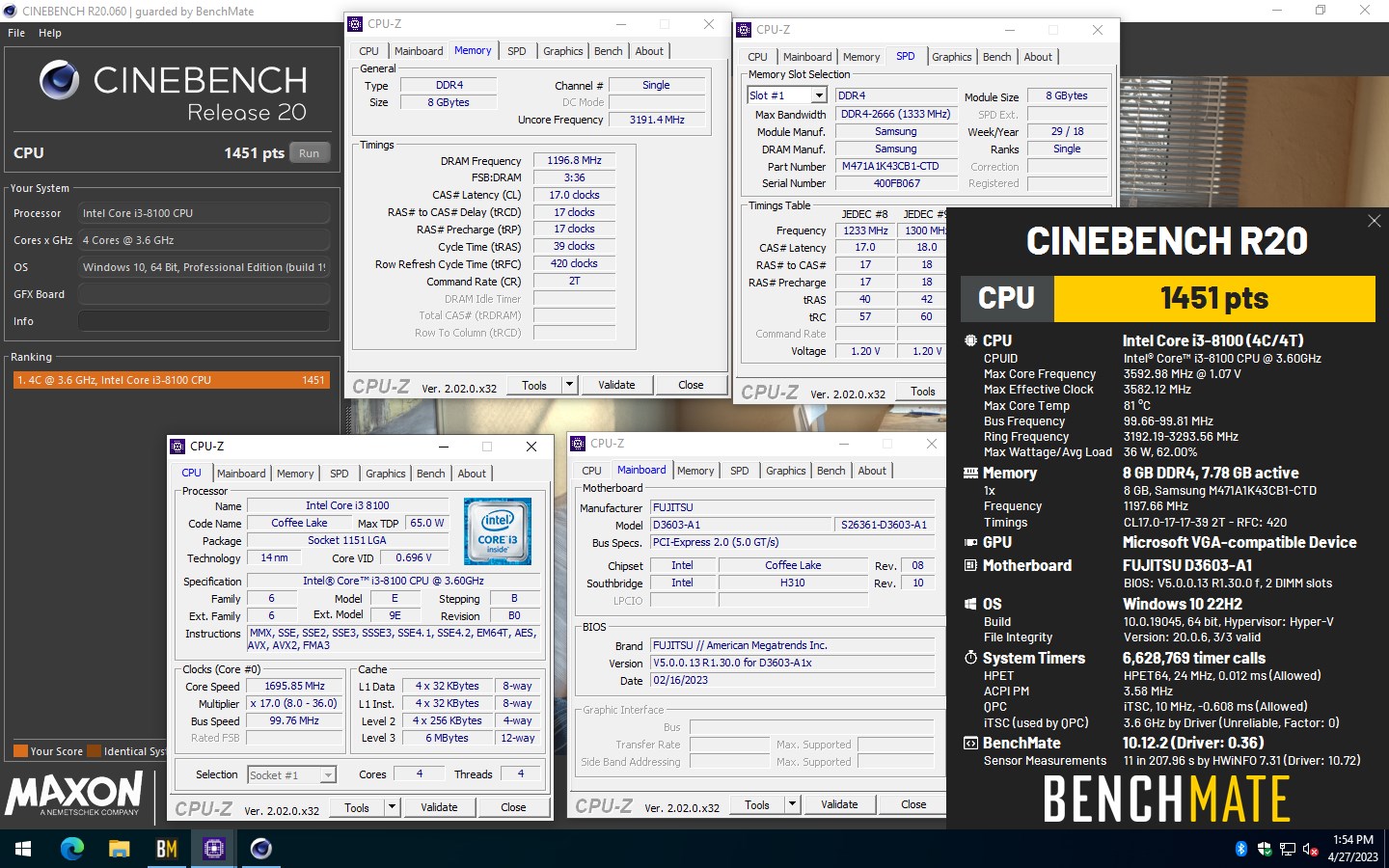Click the GPU section icon in BenchMate
Image resolution: width=1389 pixels, height=868 pixels.
point(970,542)
